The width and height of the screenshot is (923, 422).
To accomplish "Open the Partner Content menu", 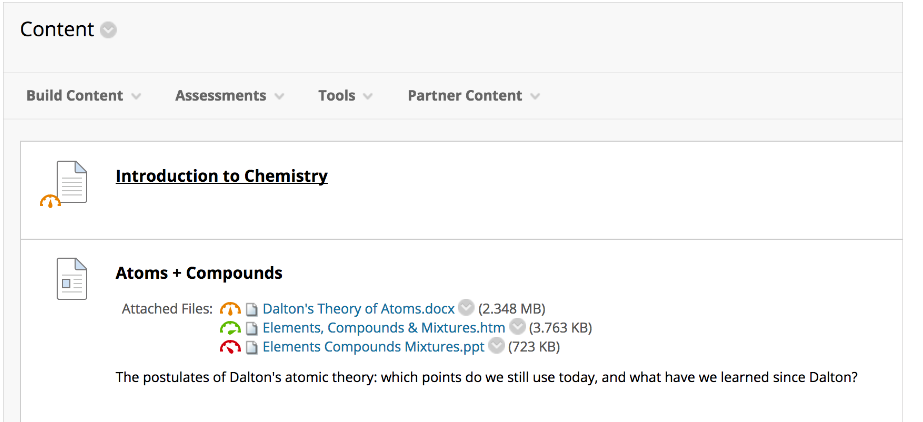I will 474,95.
